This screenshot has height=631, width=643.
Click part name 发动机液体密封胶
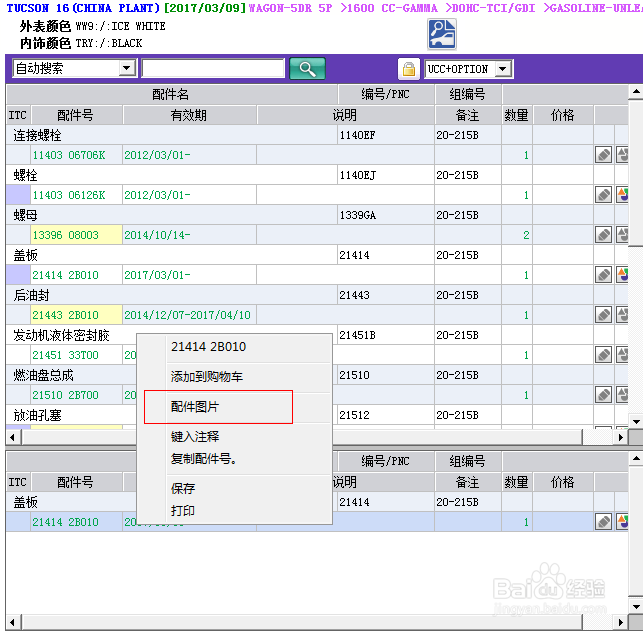tap(62, 335)
